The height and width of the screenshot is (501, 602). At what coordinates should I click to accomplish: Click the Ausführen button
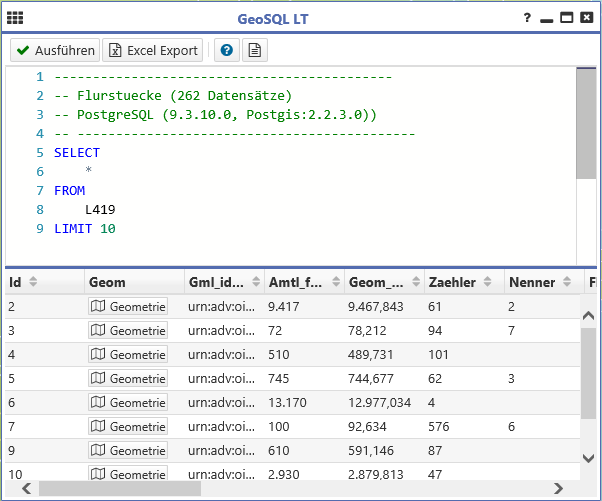(x=55, y=50)
